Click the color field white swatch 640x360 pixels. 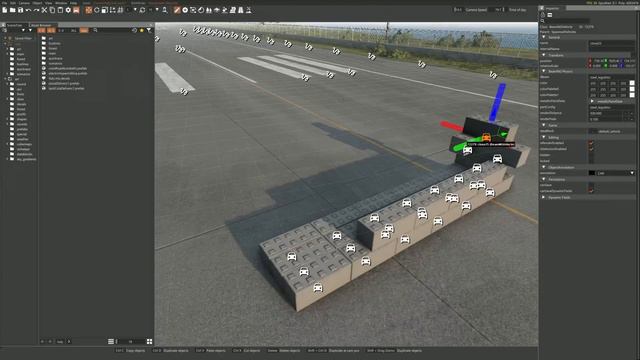[632, 83]
